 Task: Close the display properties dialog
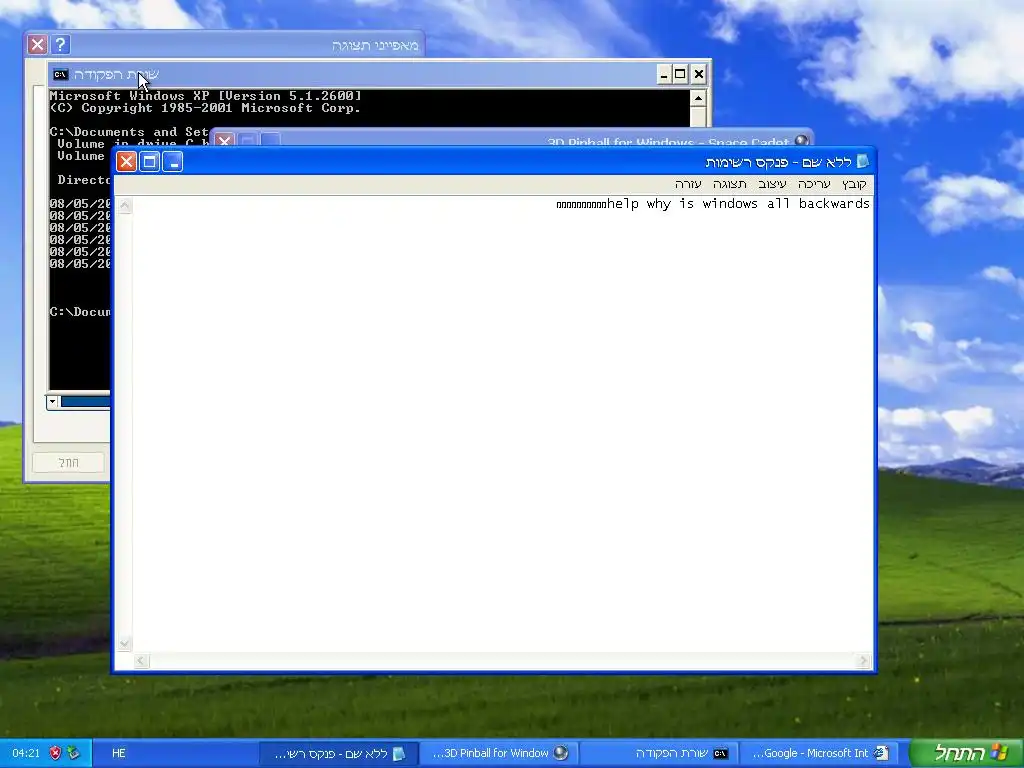37,44
